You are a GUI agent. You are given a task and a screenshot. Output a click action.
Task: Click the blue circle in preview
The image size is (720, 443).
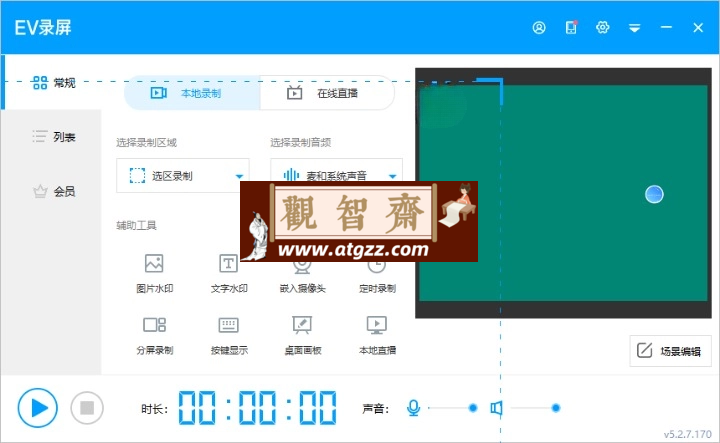point(654,194)
